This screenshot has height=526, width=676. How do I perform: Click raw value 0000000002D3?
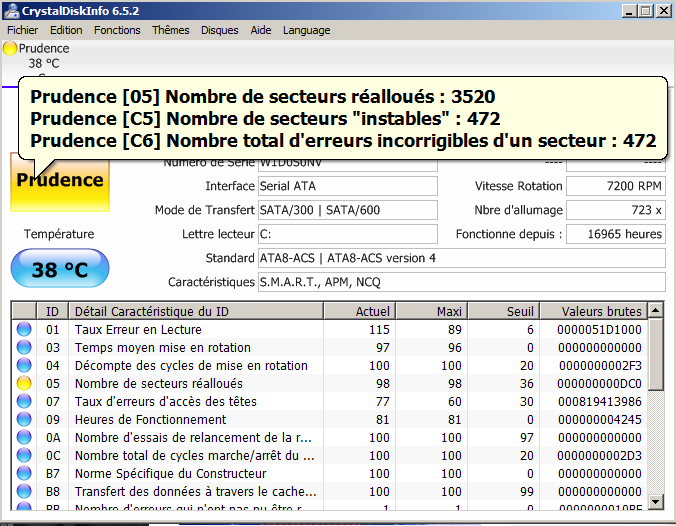[599, 456]
